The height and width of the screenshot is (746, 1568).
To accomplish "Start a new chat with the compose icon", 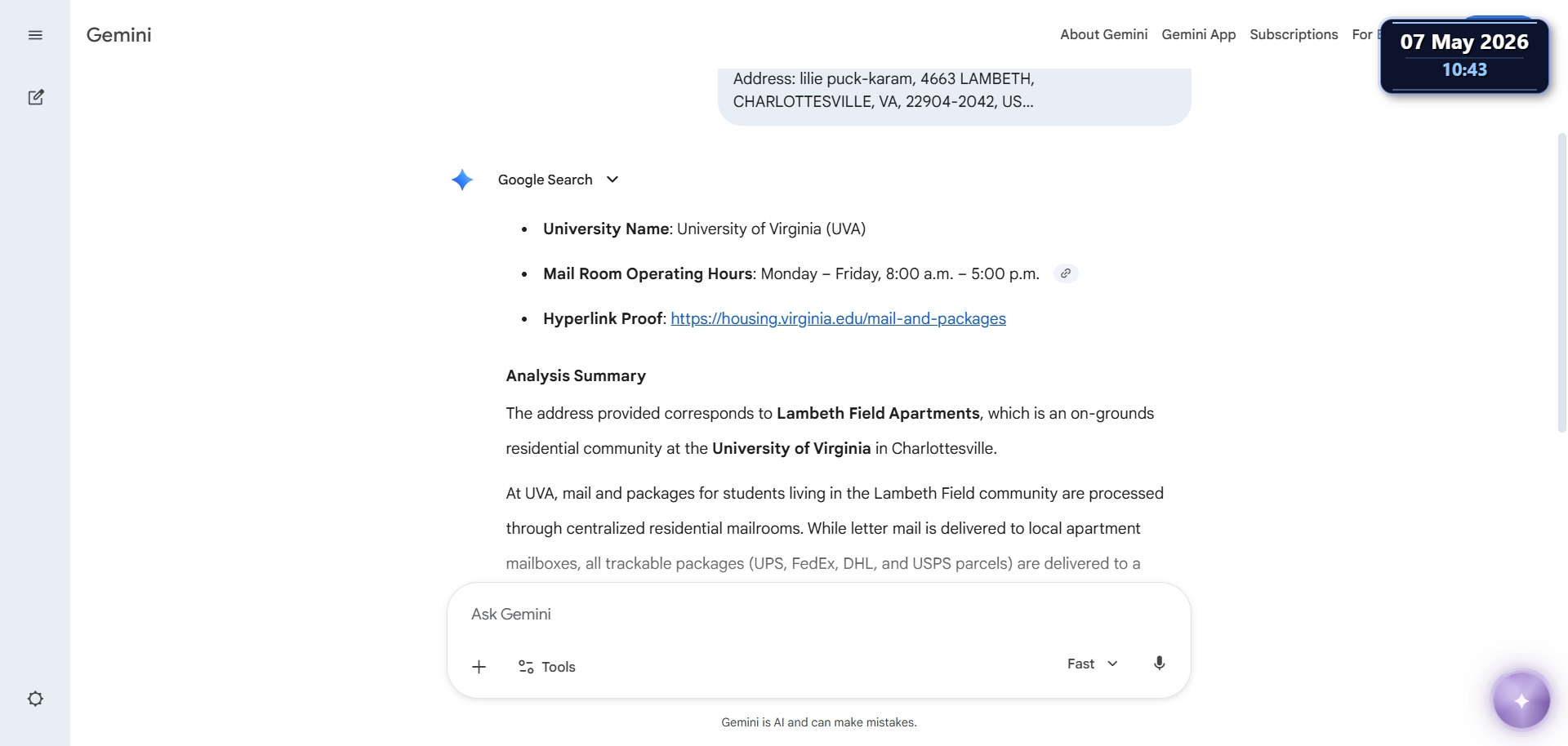I will click(36, 97).
